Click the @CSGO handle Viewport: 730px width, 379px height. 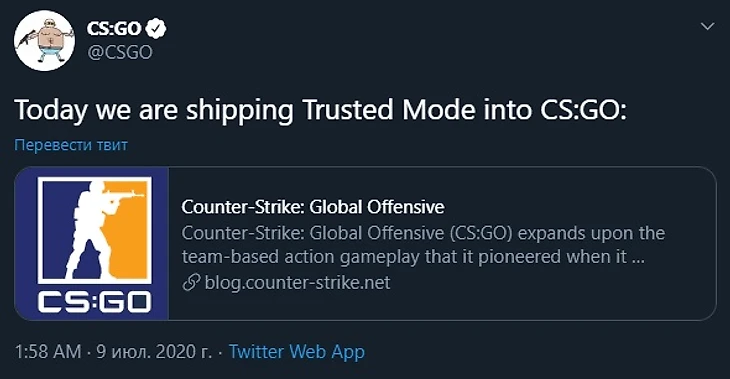pos(119,53)
